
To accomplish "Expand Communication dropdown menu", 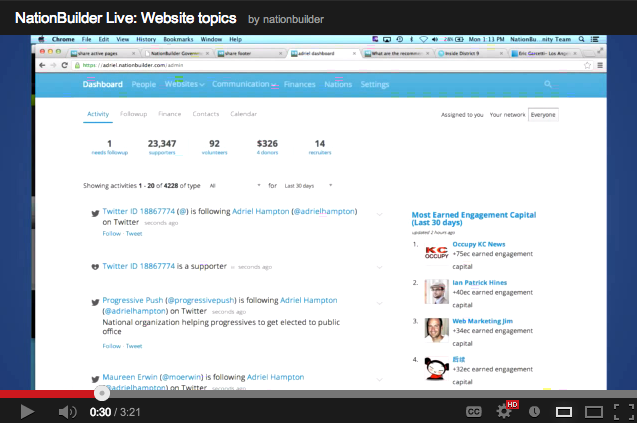I will point(244,84).
